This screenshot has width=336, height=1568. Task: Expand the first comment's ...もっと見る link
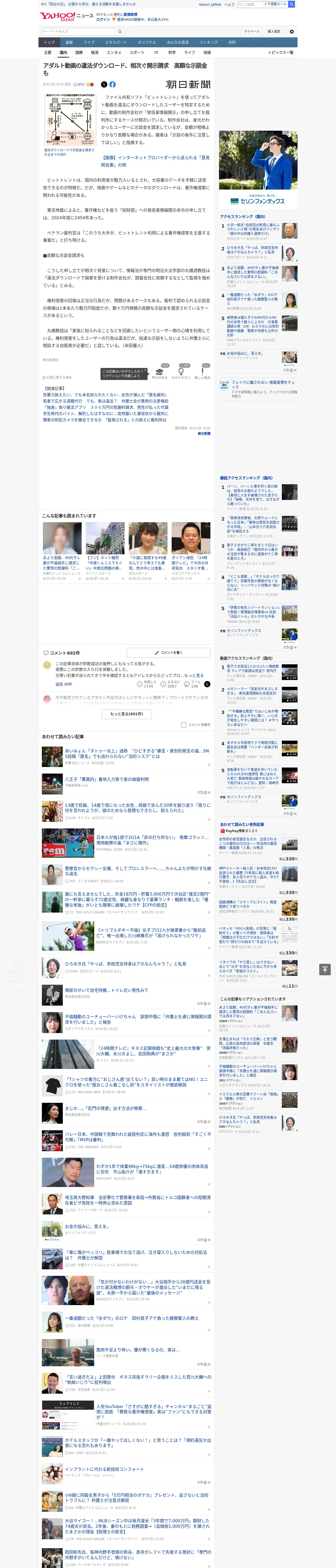193,676
